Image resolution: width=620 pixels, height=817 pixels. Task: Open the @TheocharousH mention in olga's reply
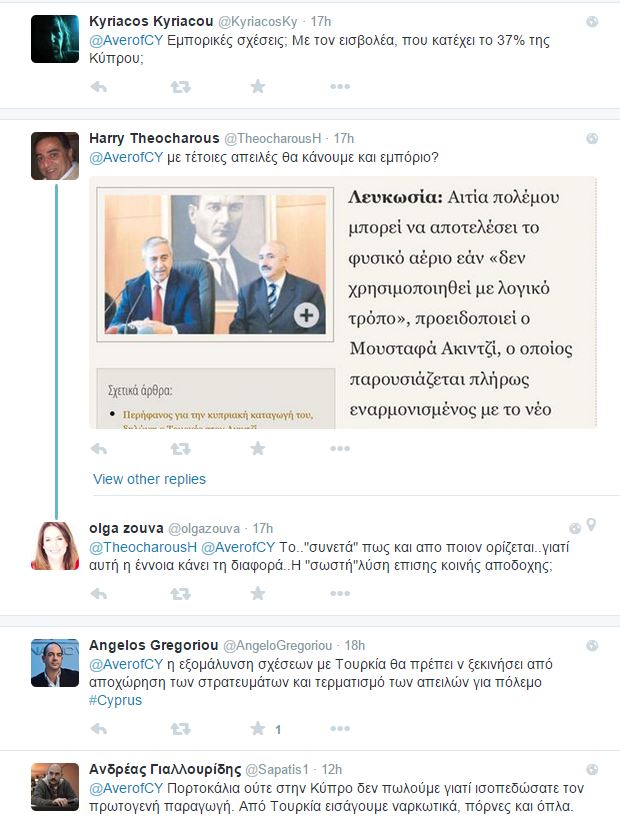click(x=143, y=547)
